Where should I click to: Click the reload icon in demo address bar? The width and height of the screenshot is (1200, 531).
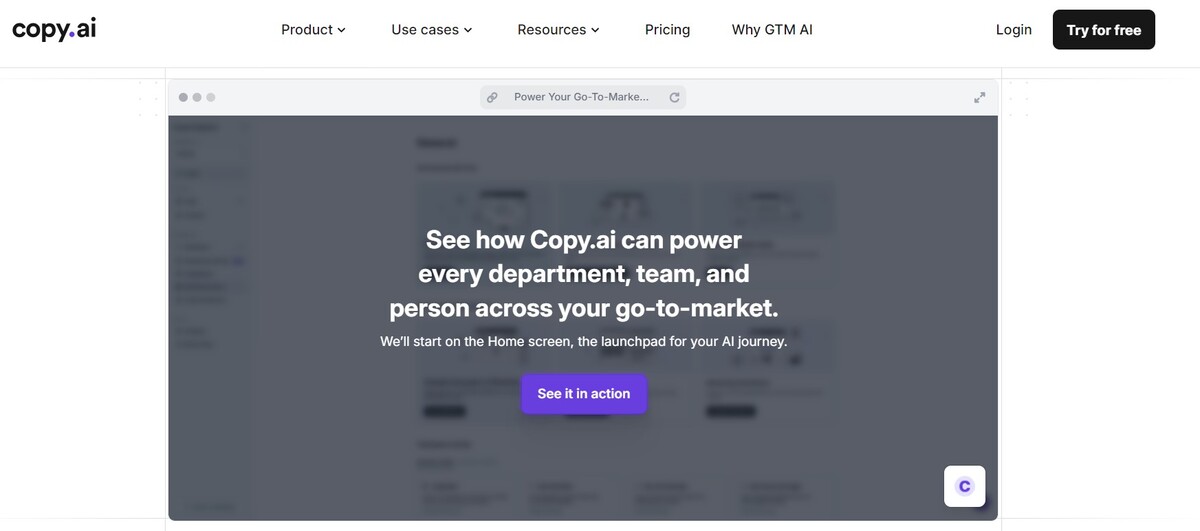(x=675, y=97)
